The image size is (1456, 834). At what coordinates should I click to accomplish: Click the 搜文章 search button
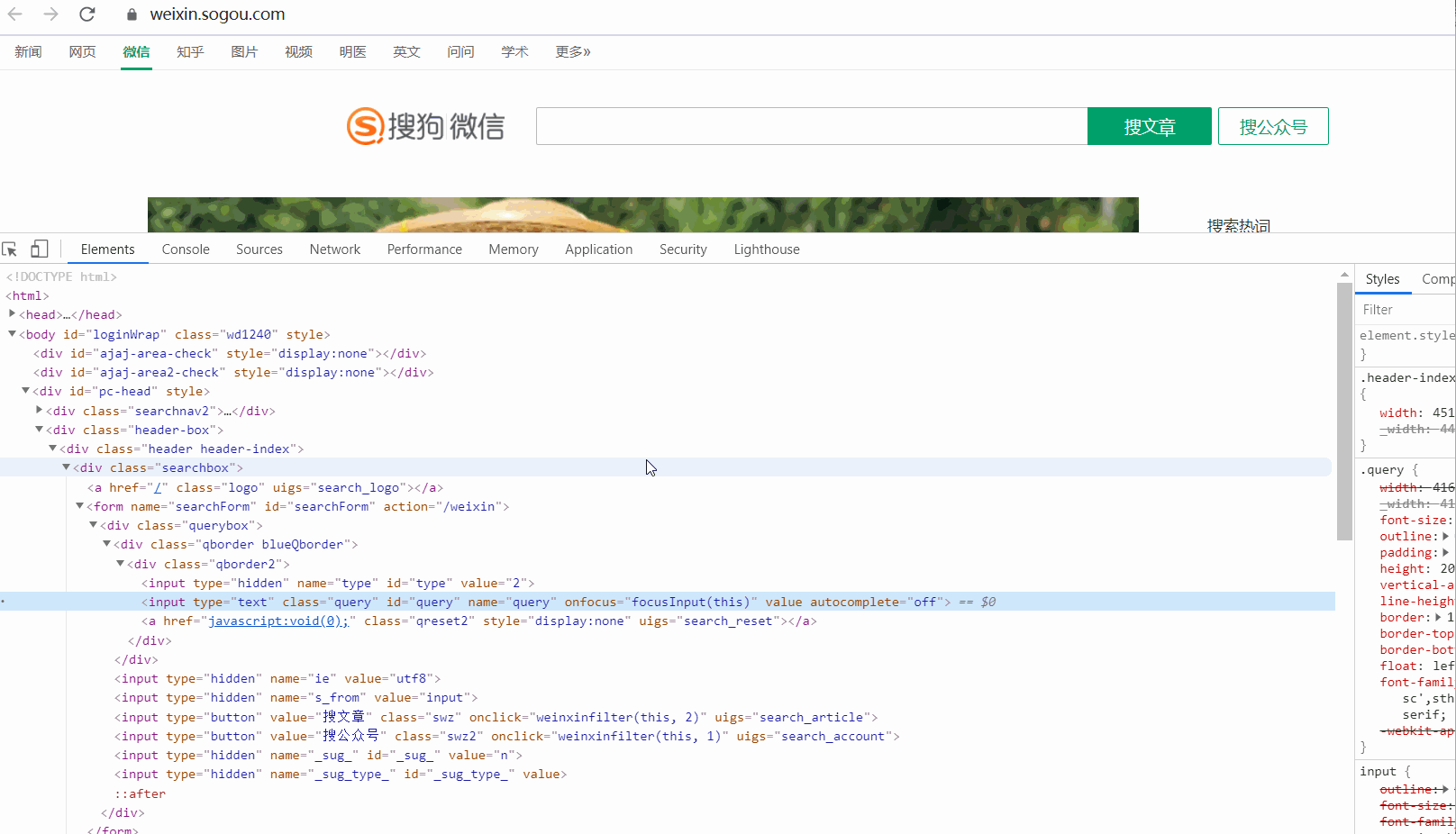1150,126
